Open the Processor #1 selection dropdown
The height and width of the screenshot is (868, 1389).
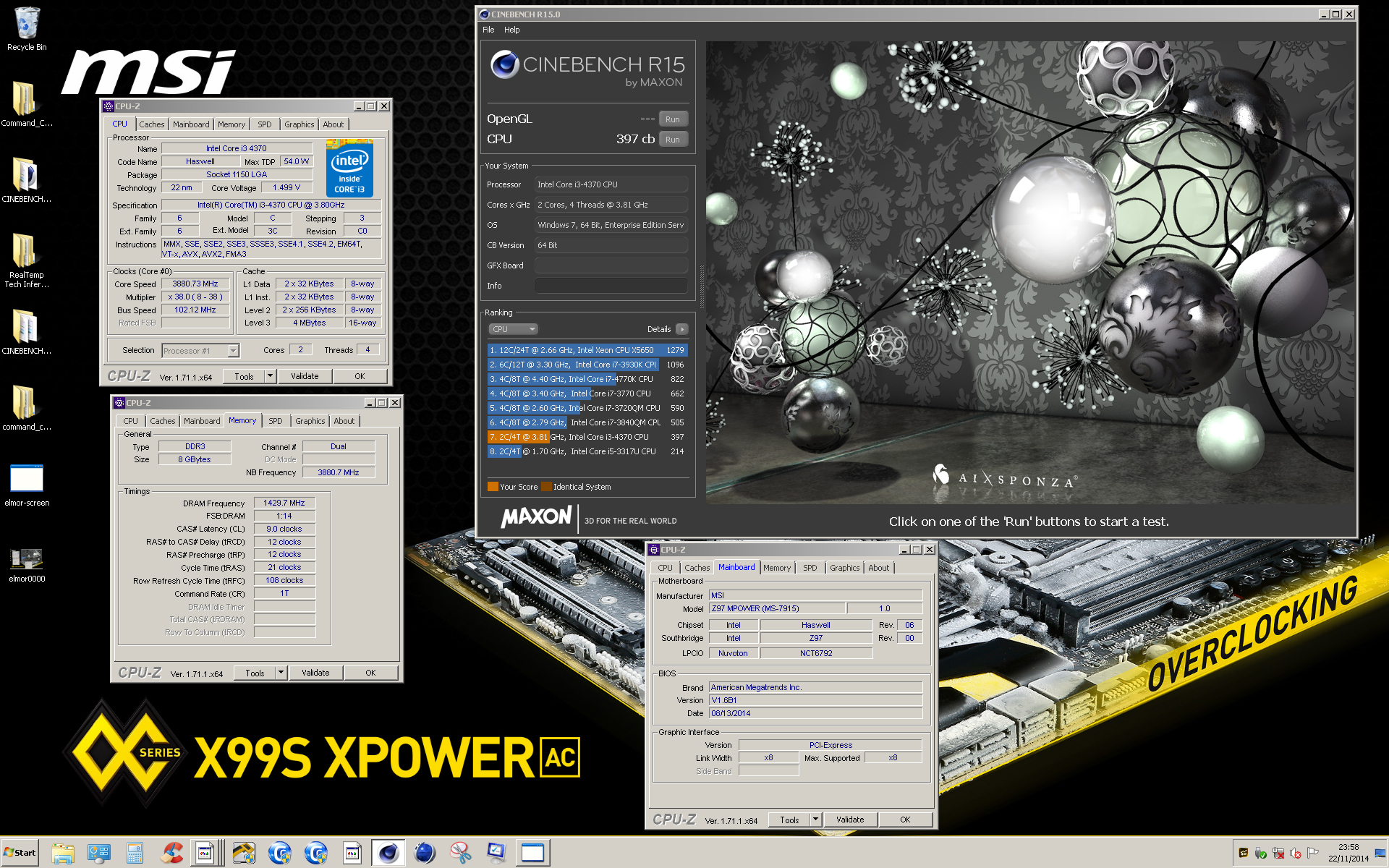(200, 351)
